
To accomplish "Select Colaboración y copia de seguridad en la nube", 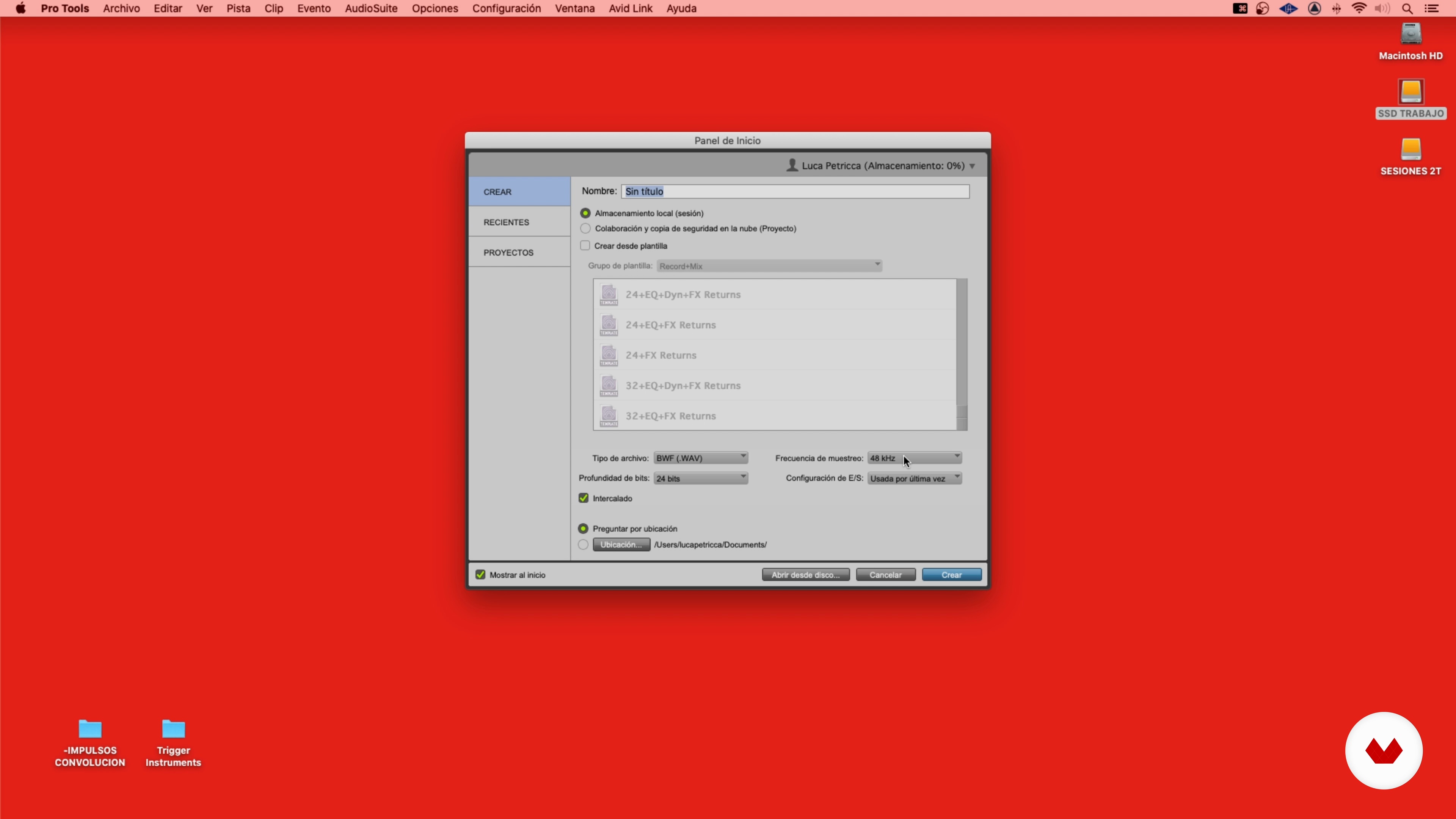I will point(585,228).
